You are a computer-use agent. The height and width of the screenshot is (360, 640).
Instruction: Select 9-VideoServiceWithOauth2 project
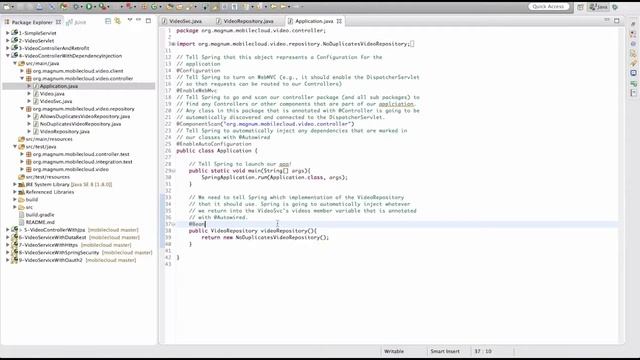point(51,260)
